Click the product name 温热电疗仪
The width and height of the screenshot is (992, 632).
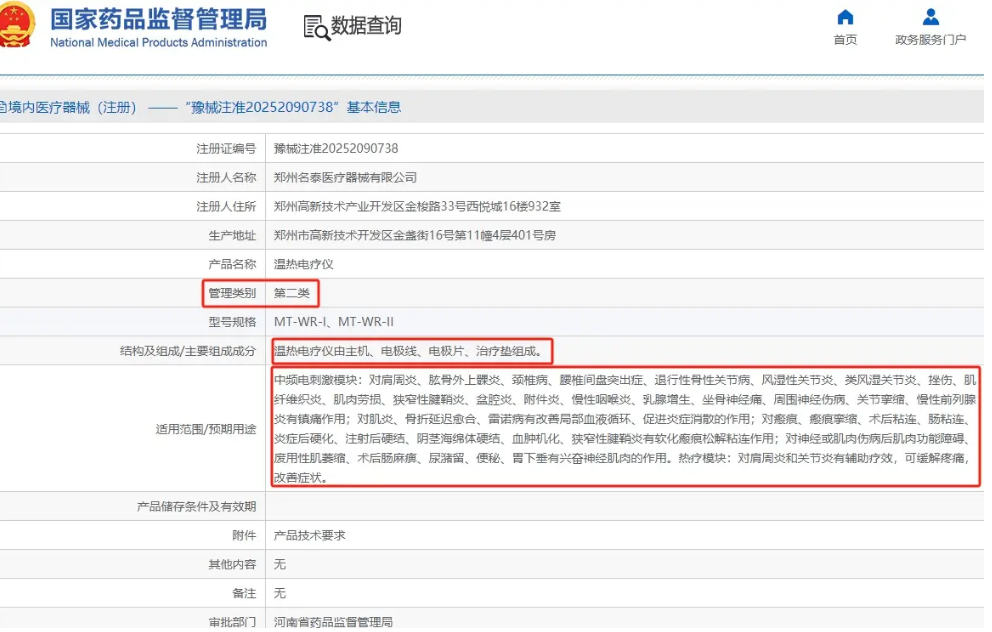304,264
